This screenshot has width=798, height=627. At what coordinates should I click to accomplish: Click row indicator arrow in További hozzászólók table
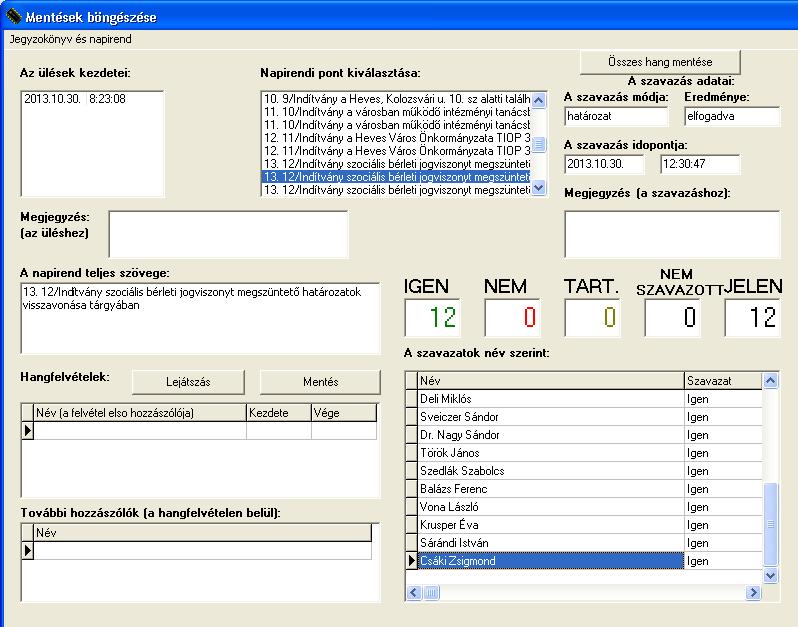[27, 550]
